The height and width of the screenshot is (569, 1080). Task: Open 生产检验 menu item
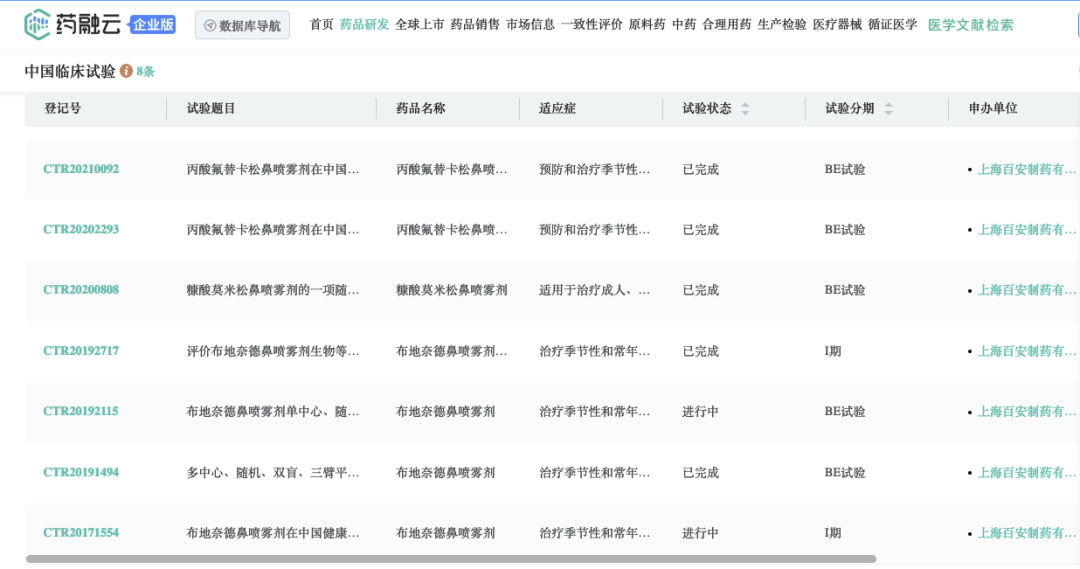coord(782,25)
